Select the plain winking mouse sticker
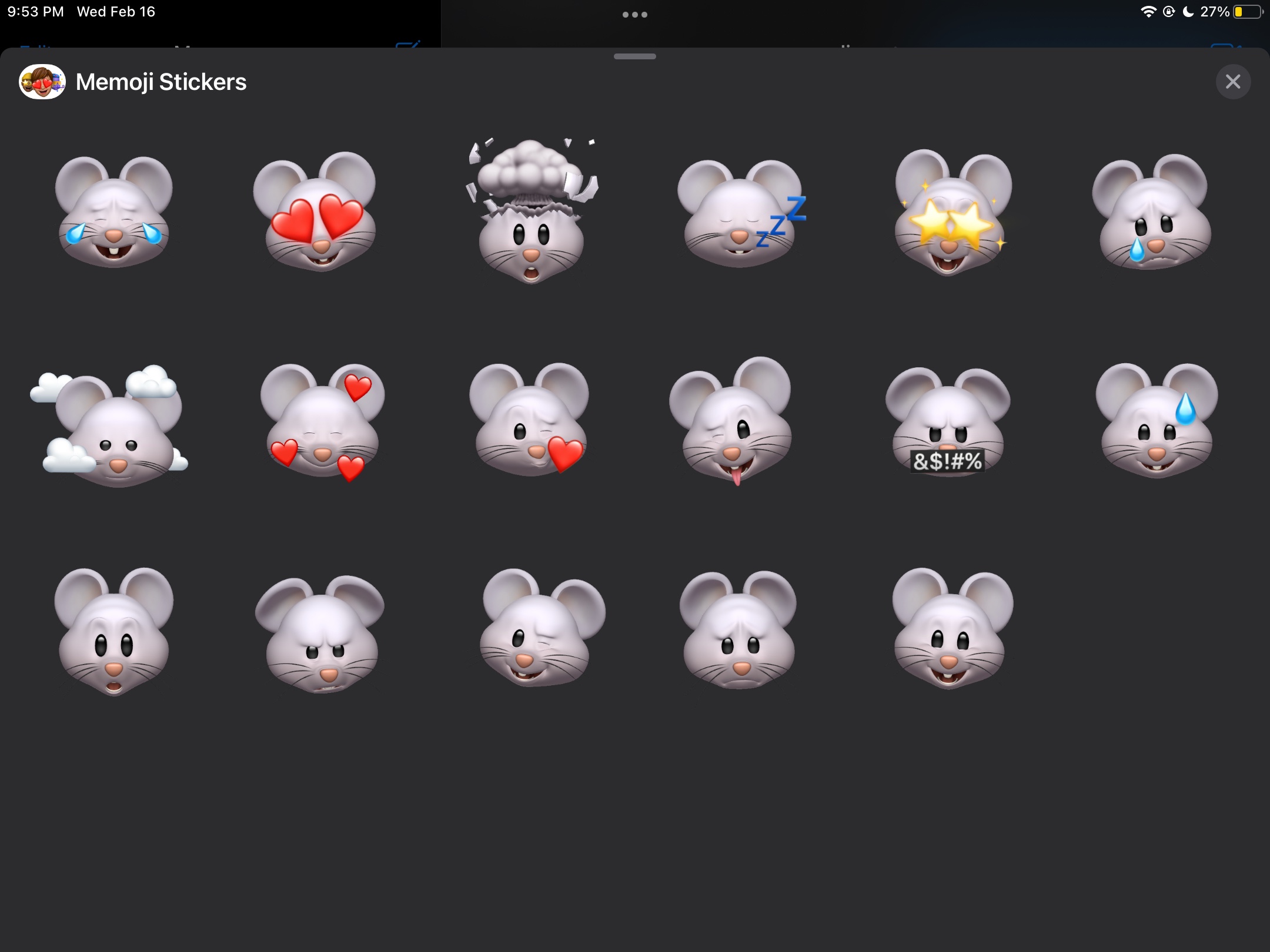This screenshot has height=952, width=1270. coord(540,628)
